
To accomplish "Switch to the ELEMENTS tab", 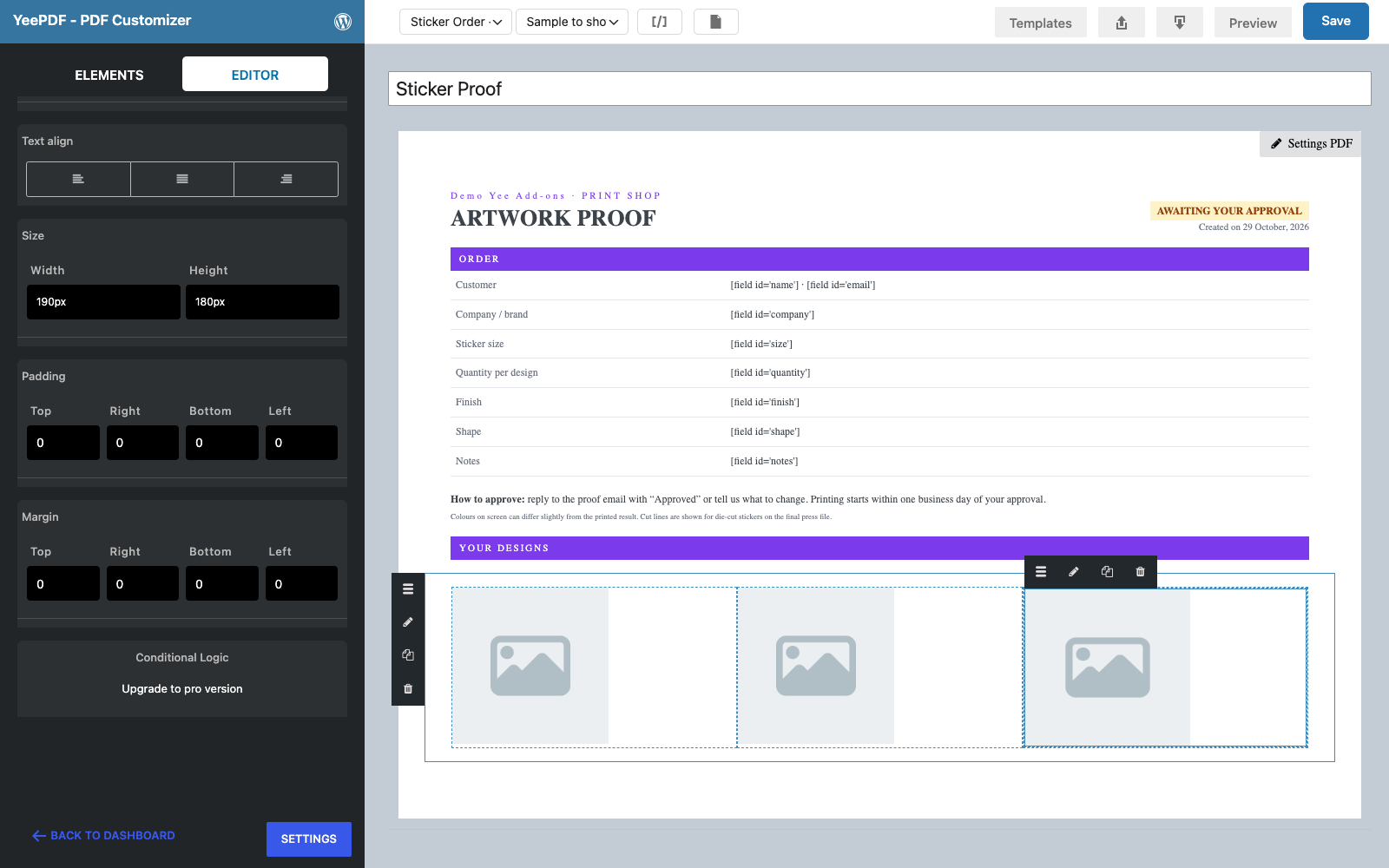I will [x=109, y=75].
